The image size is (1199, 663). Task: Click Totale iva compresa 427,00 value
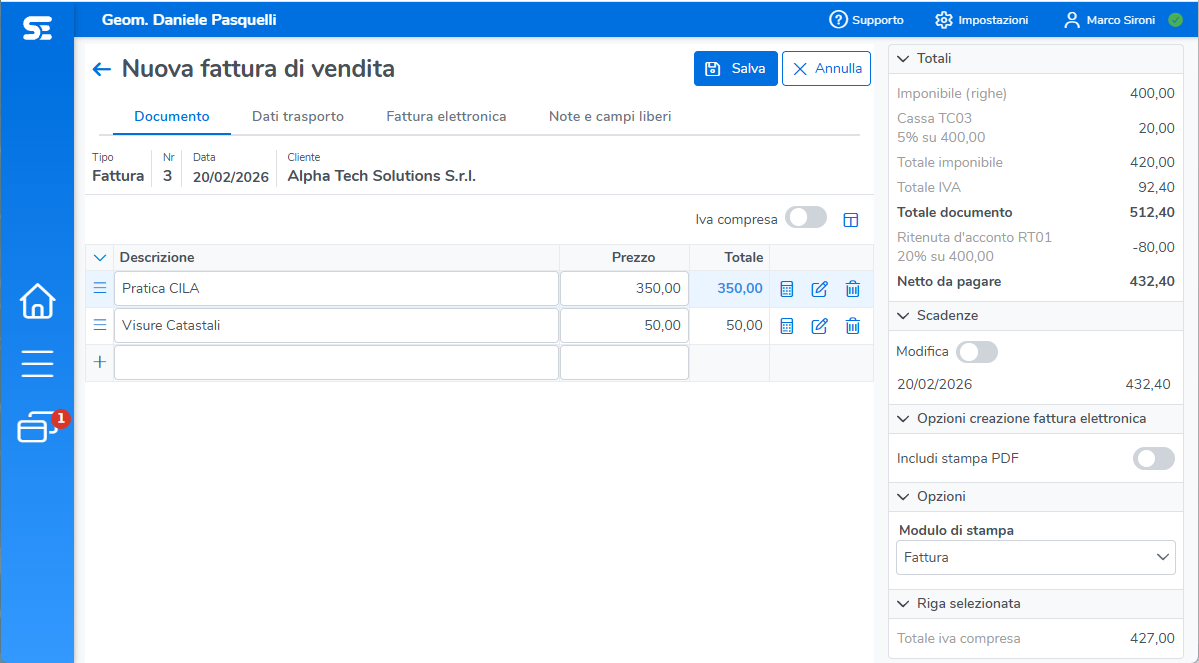[1152, 639]
